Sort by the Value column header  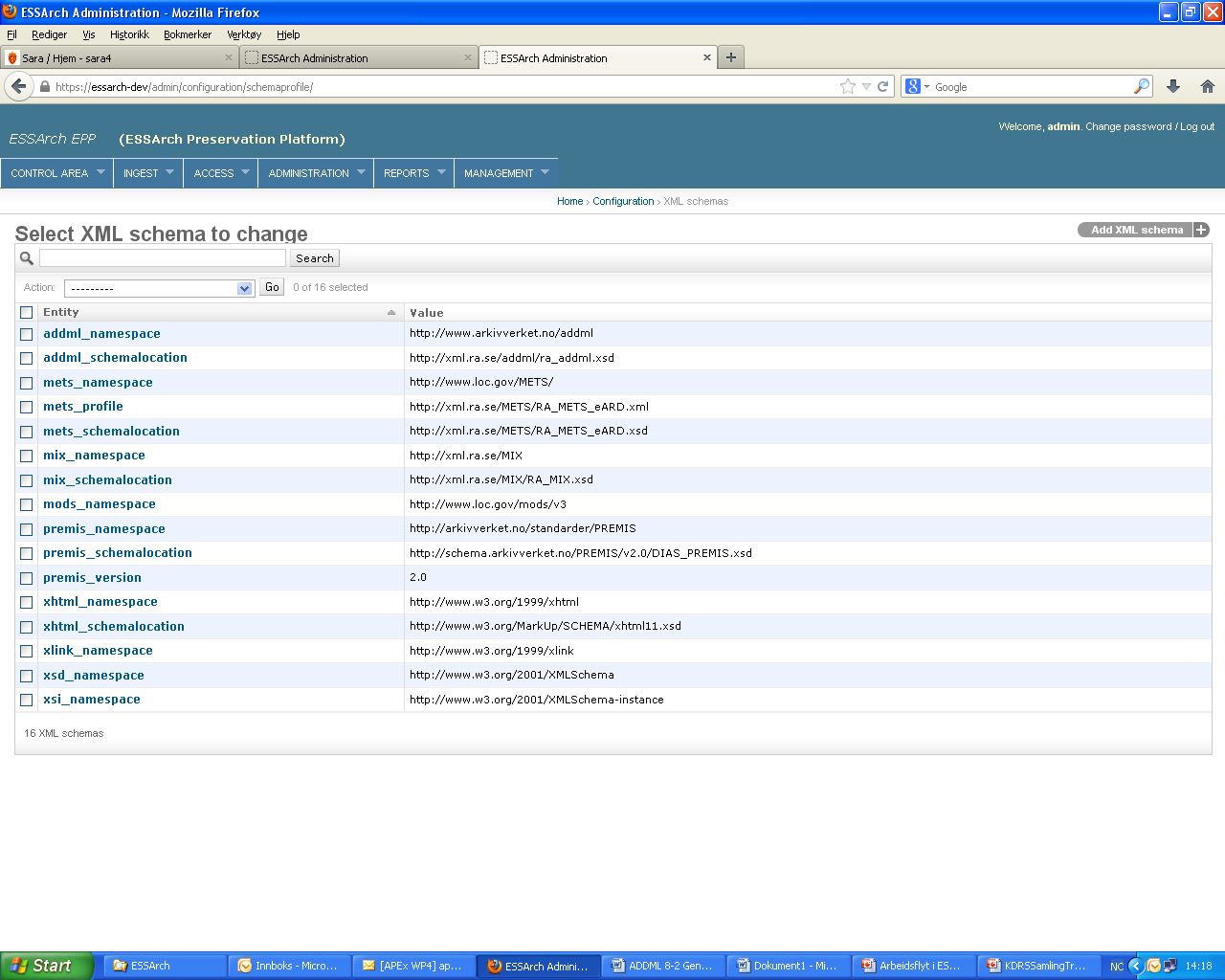[427, 313]
